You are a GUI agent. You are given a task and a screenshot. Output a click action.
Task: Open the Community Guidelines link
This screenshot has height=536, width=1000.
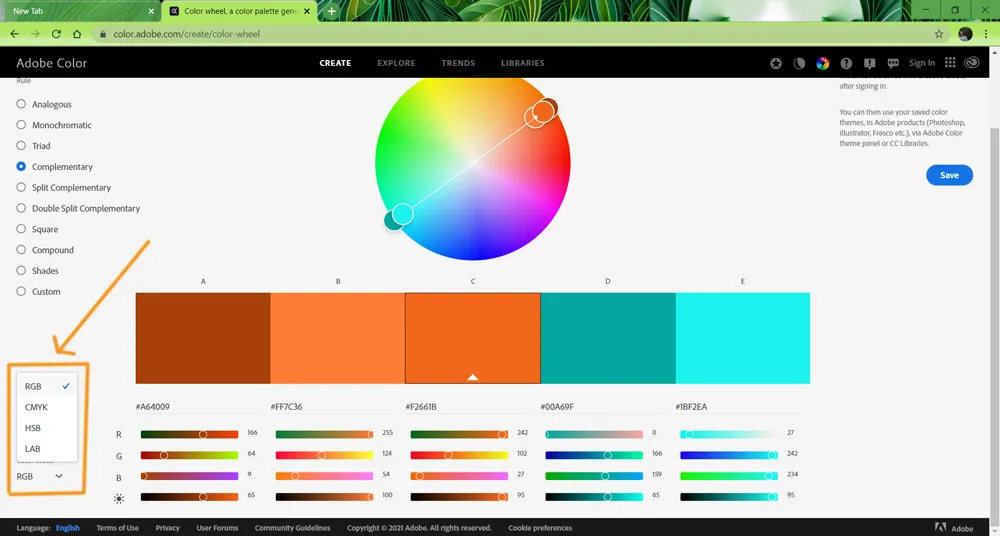click(x=293, y=528)
